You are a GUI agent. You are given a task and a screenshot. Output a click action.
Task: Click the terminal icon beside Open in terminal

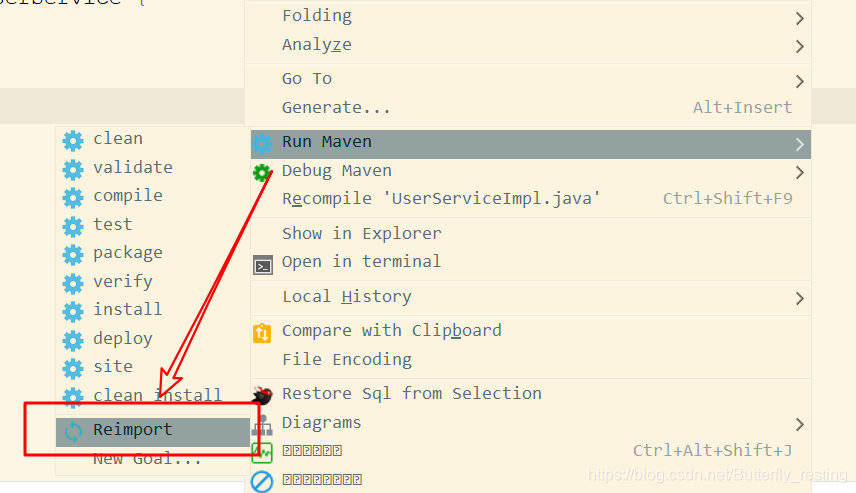(263, 265)
